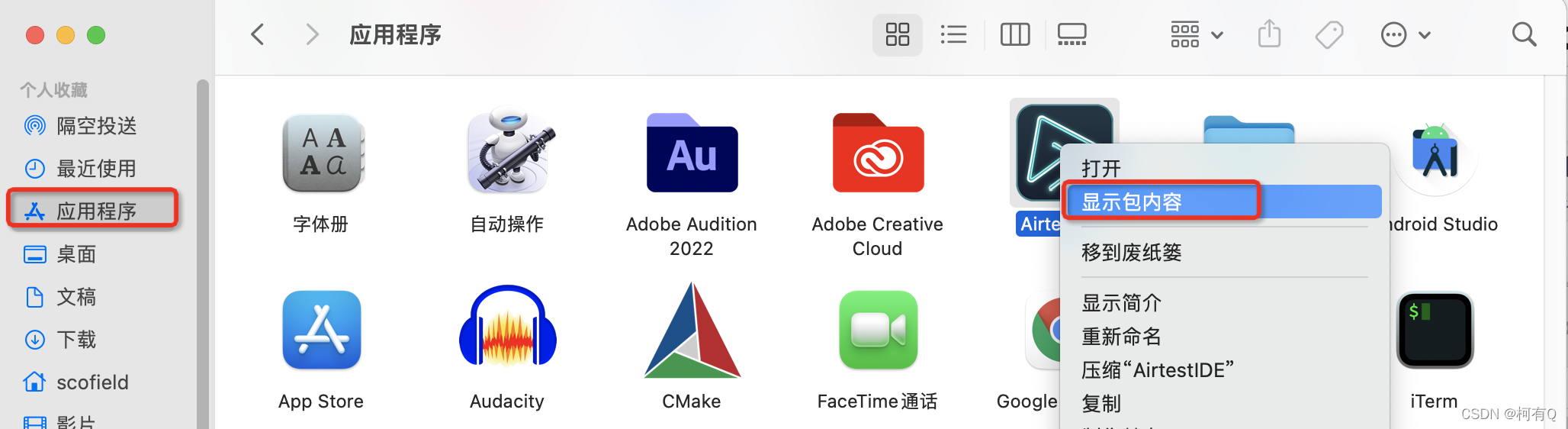Select the blue folder behind the context menu

tap(1248, 128)
